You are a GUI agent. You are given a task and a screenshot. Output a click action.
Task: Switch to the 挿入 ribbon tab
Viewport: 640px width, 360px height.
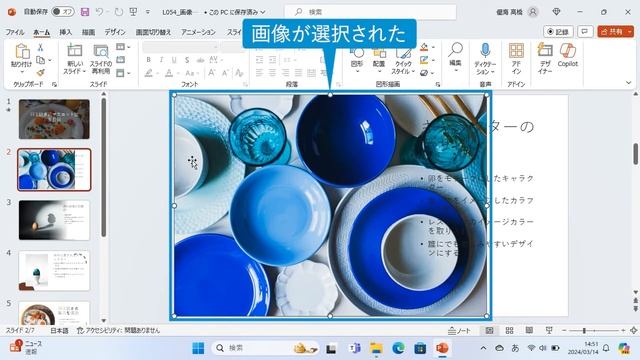pos(65,32)
